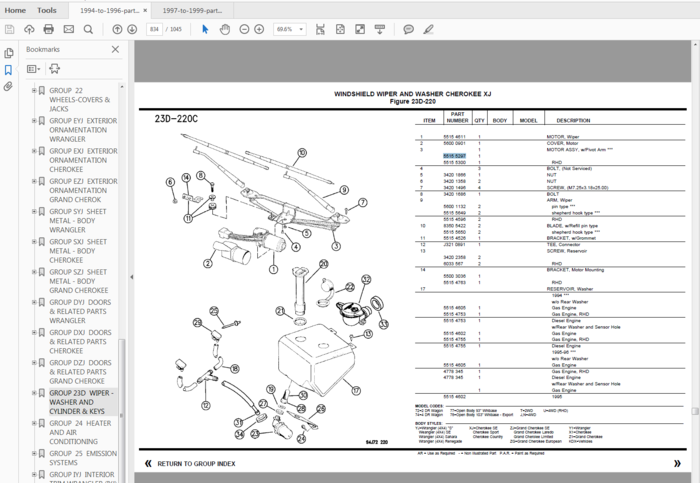
Task: Select the 1994-to-1996 parts document tab
Action: [x=109, y=10]
